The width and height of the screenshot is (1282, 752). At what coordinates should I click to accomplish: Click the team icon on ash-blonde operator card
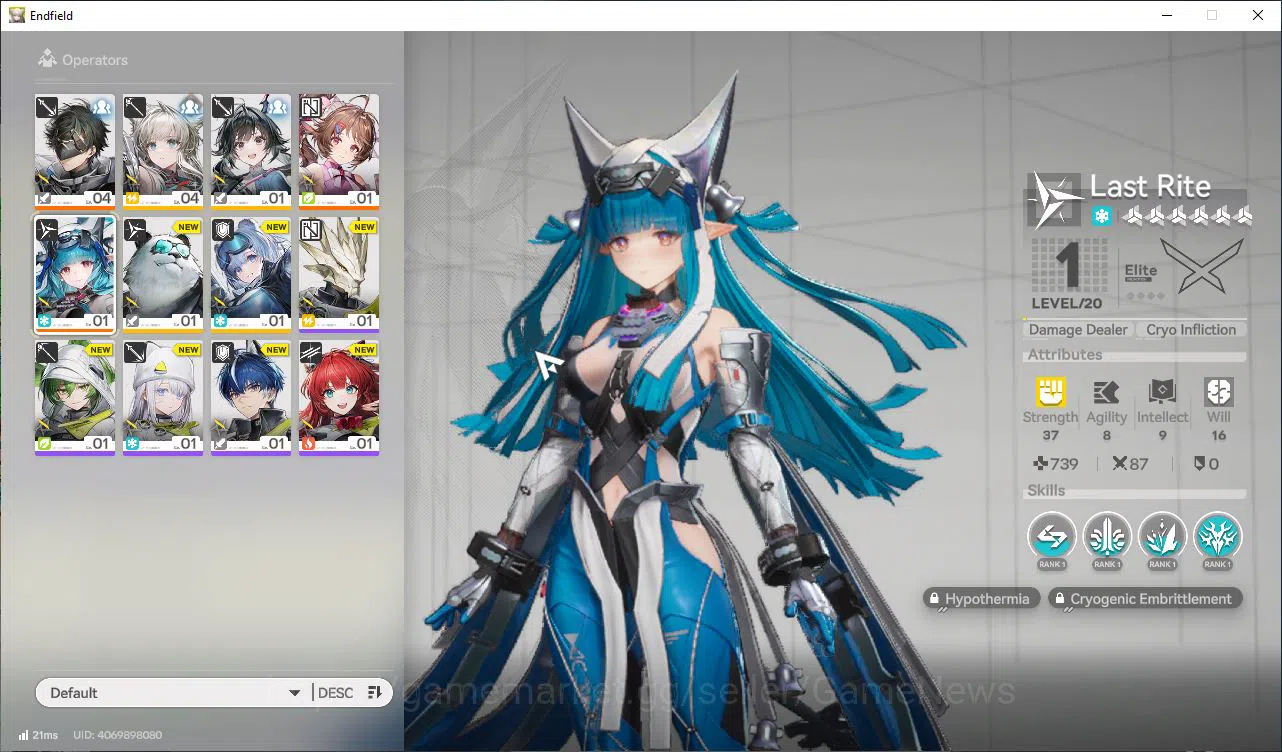point(190,107)
